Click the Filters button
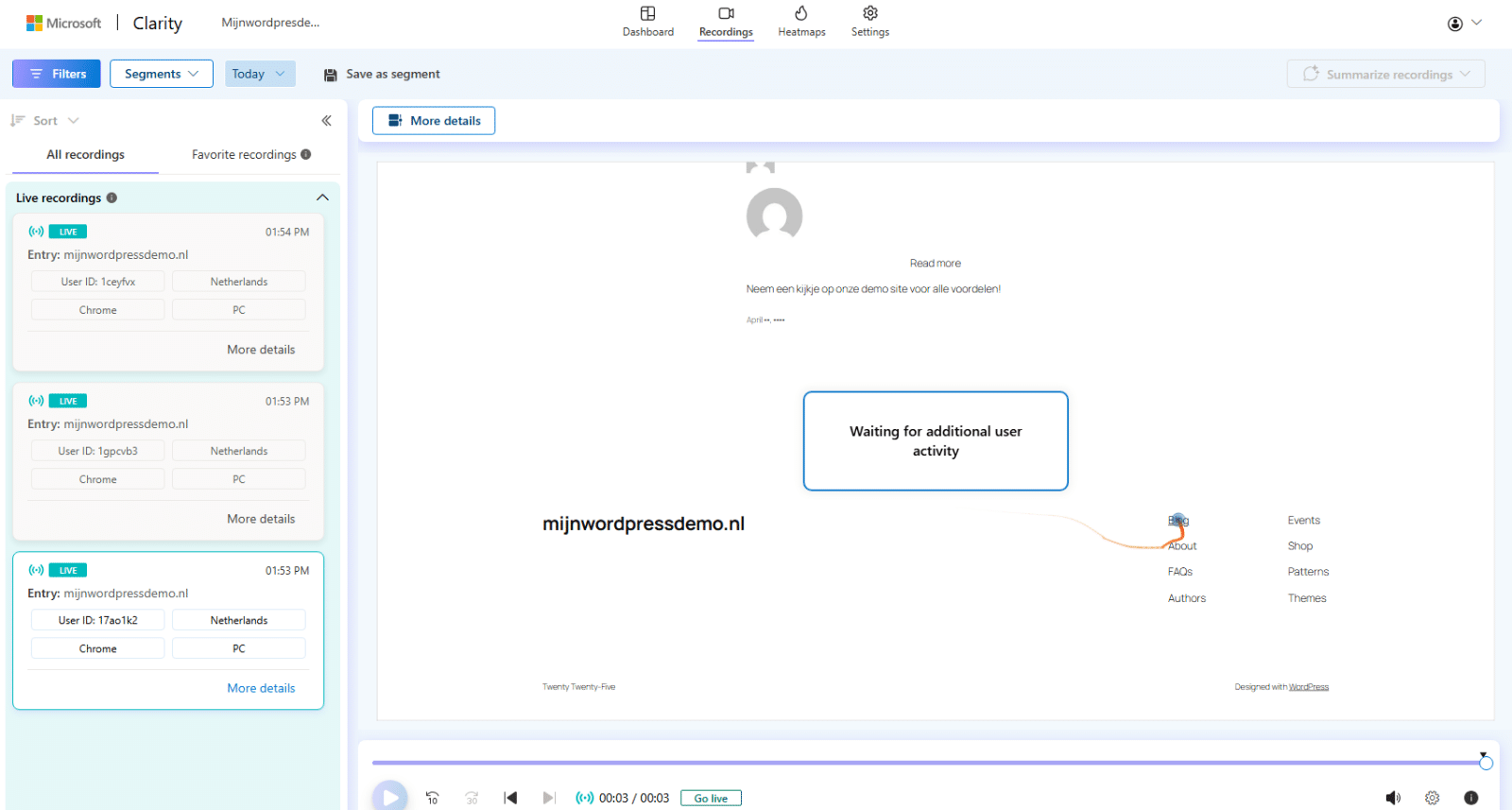 [x=57, y=74]
